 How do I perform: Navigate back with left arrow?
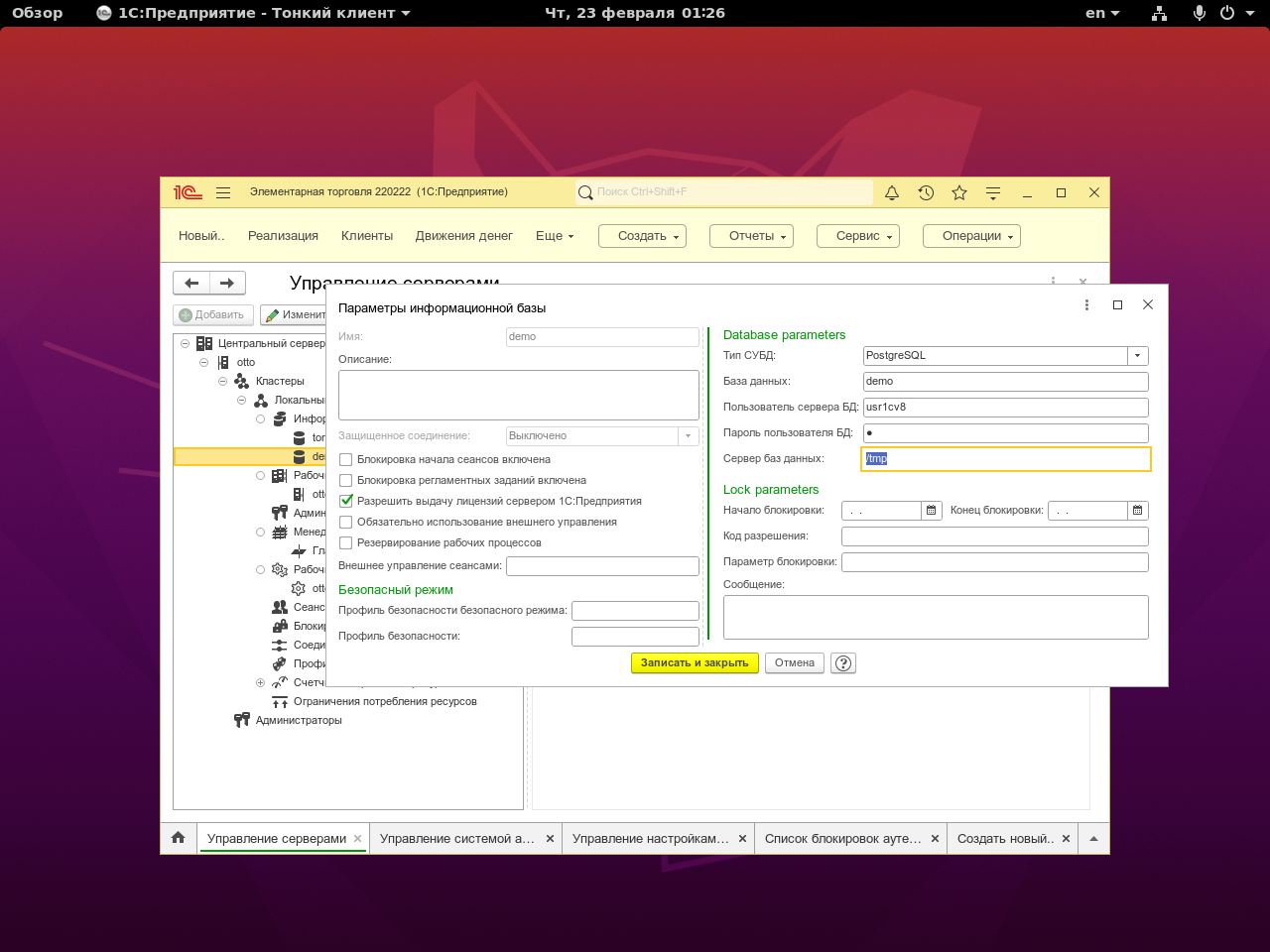click(191, 284)
